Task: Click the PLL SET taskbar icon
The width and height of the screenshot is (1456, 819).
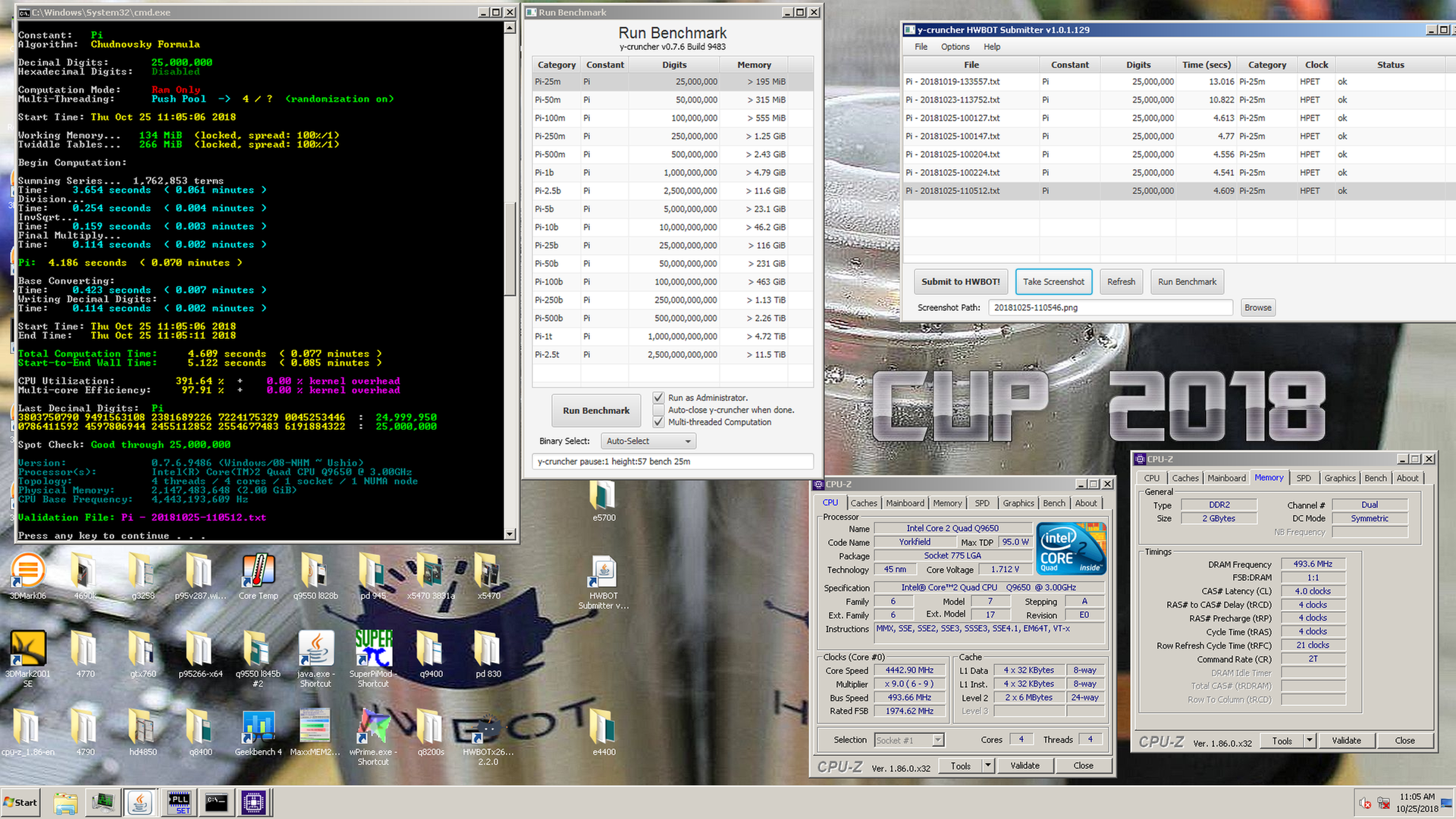Action: [x=179, y=803]
